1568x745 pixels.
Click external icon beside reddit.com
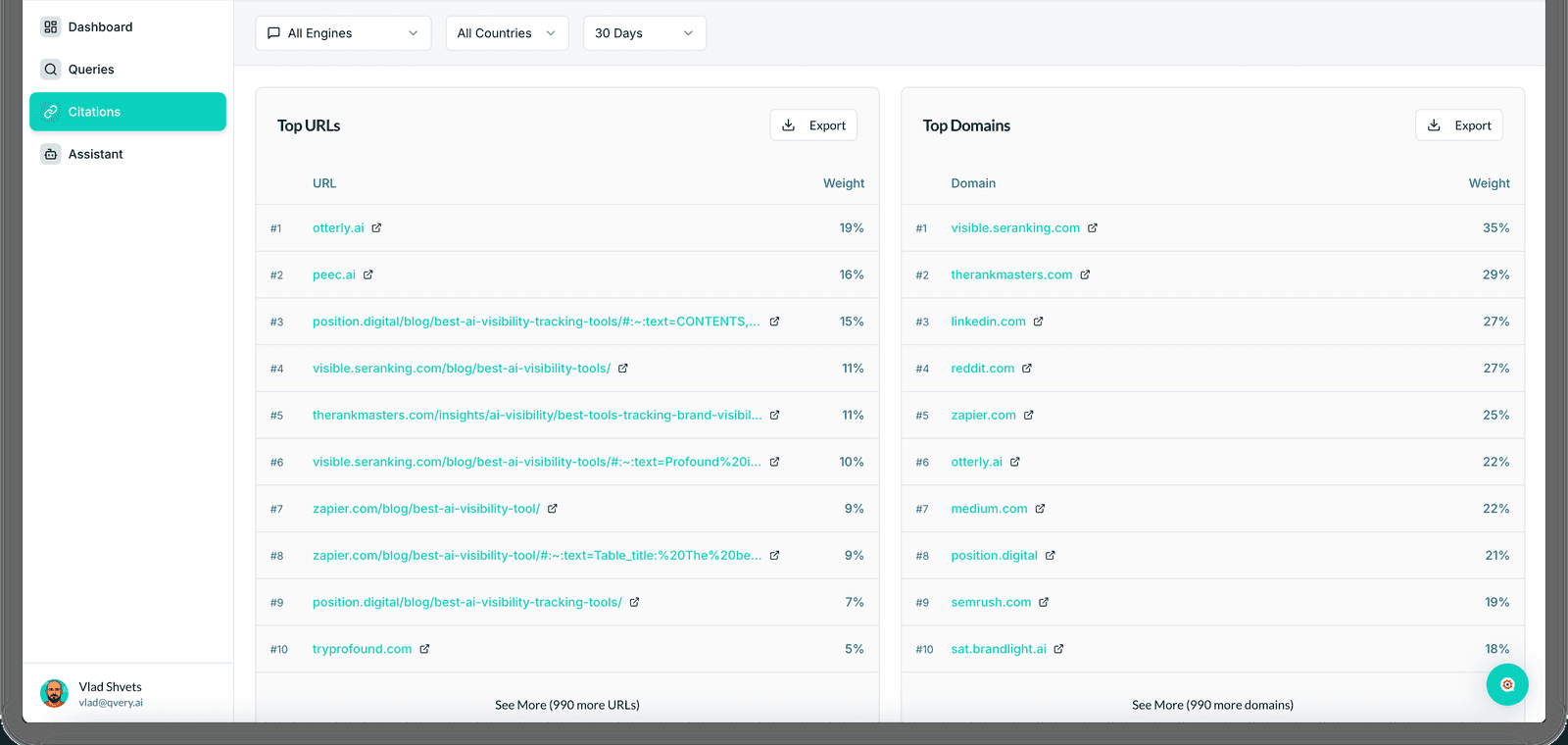tap(1027, 369)
